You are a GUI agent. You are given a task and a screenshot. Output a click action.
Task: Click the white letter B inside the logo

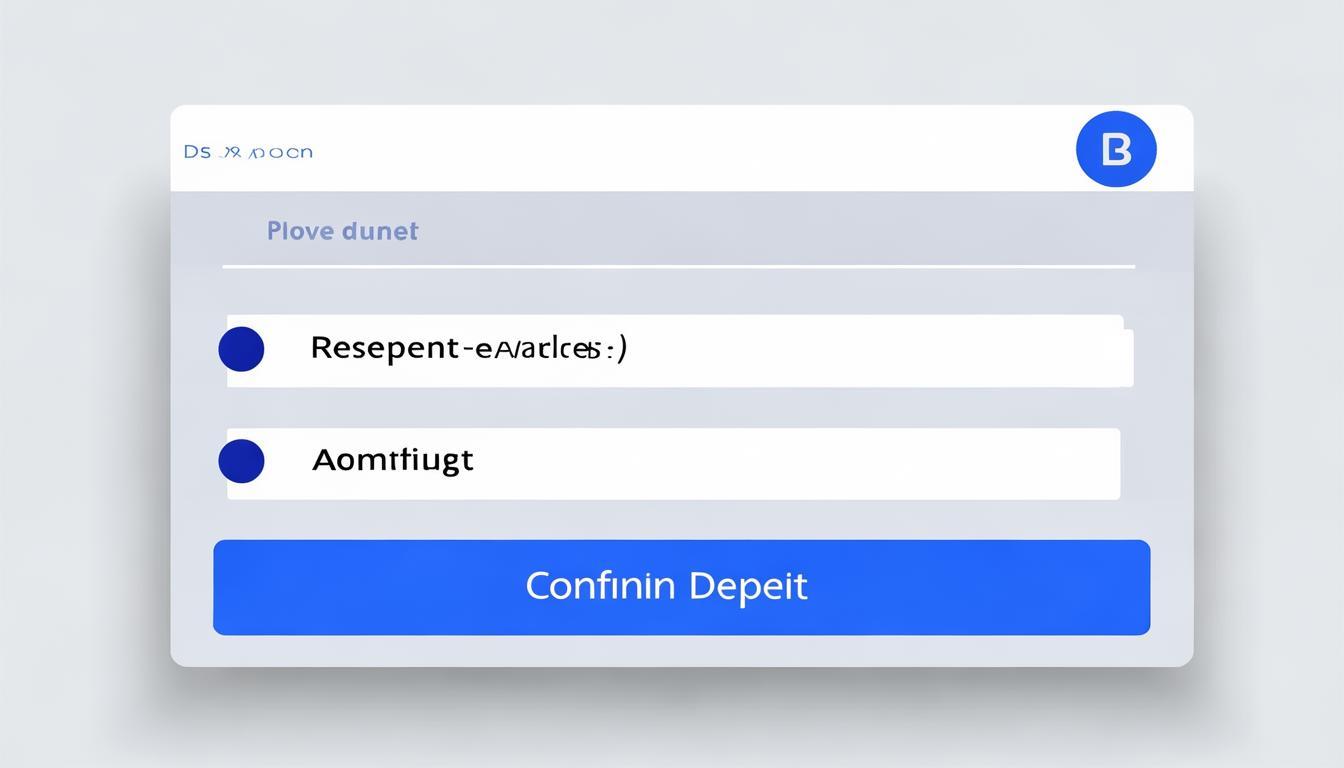[1116, 150]
